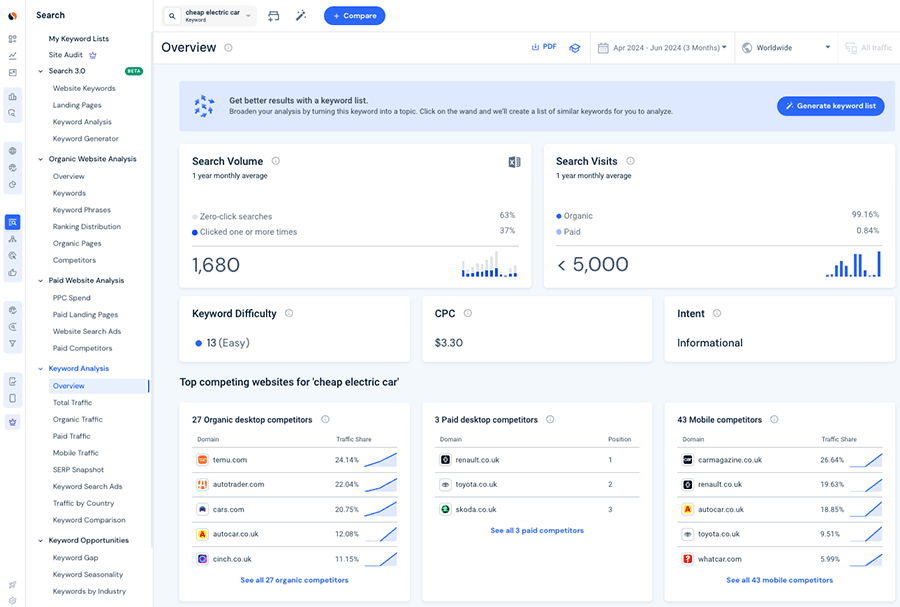
Task: Show info for CPC
Action: pos(468,313)
